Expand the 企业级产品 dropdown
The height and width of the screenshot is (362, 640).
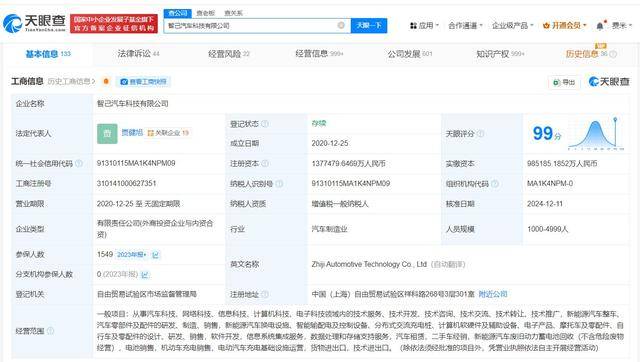[x=513, y=25]
